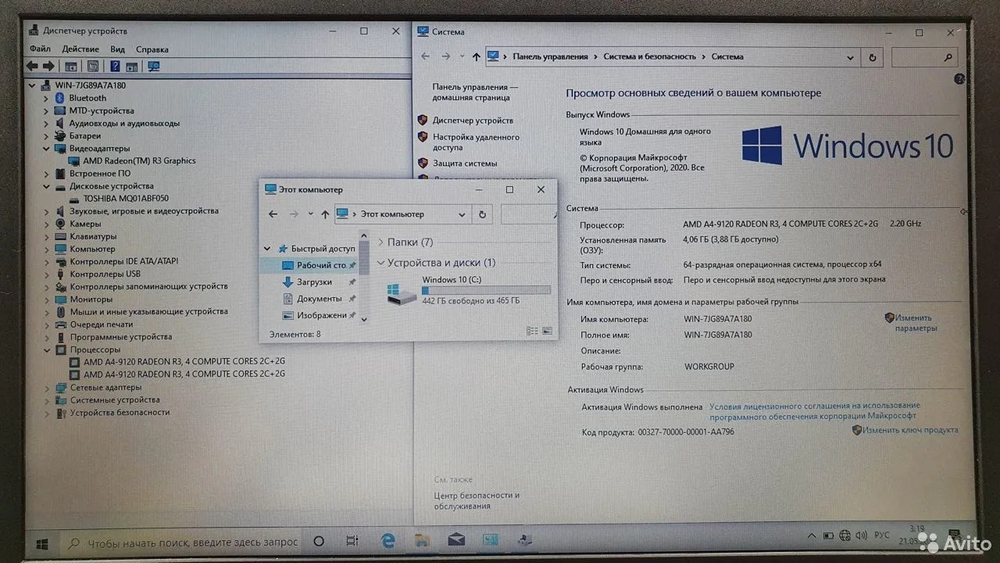Select AMD Radeon(TM) R3 Graphics device
This screenshot has height=563, width=1000.
[x=138, y=161]
